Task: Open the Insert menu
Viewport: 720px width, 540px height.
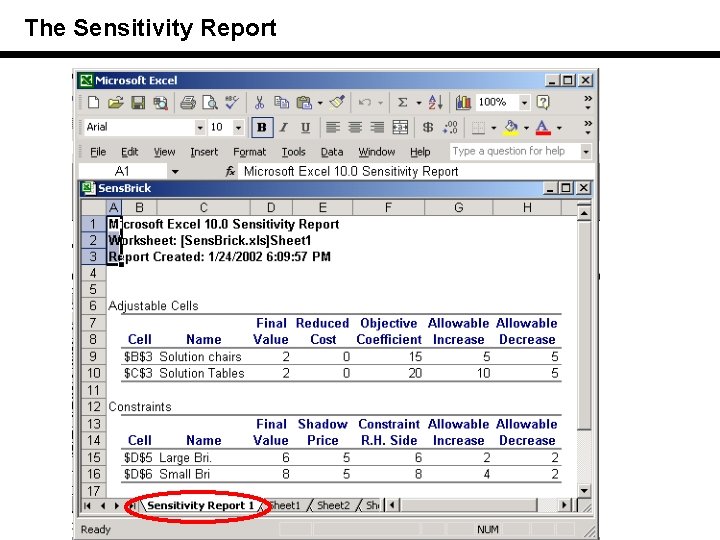Action: pos(204,152)
